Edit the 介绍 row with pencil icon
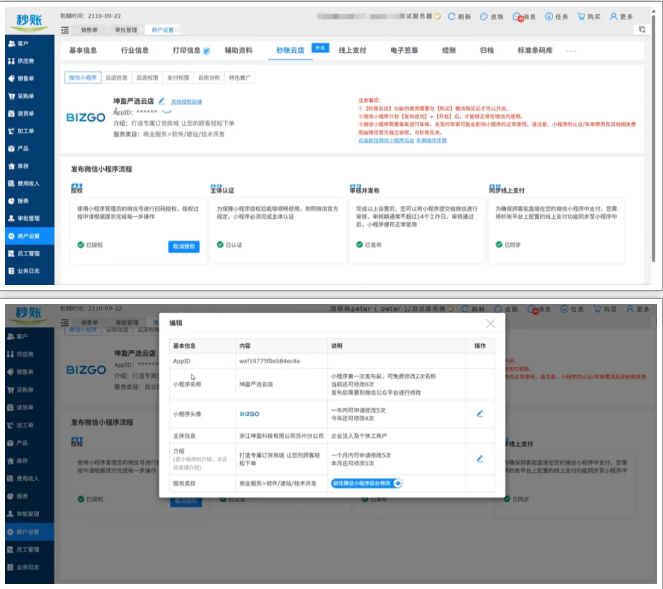Screen dimensions: 663x589 479,459
